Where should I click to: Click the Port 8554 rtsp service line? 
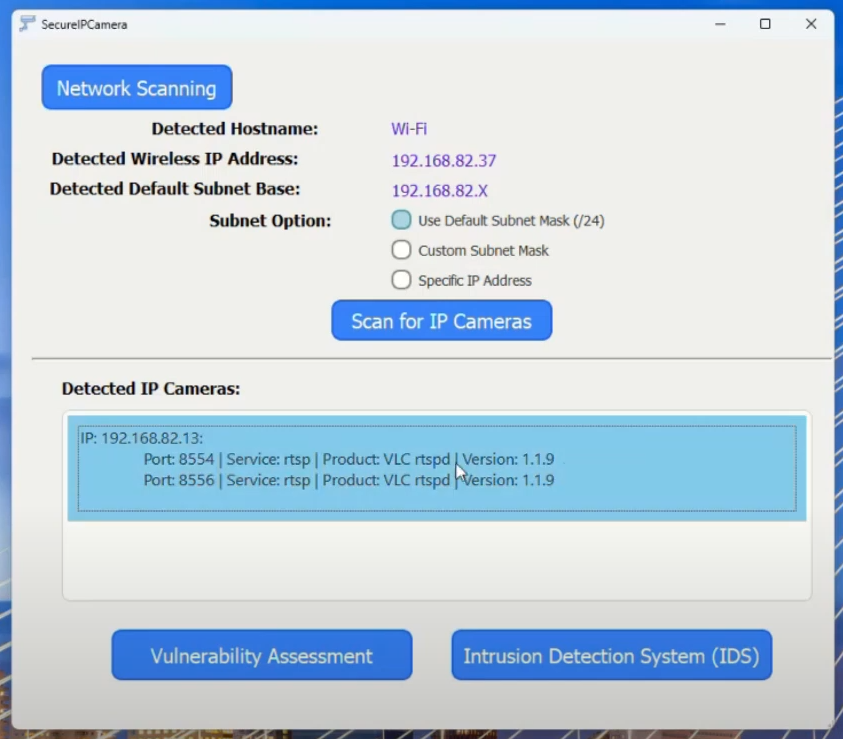[x=348, y=460]
